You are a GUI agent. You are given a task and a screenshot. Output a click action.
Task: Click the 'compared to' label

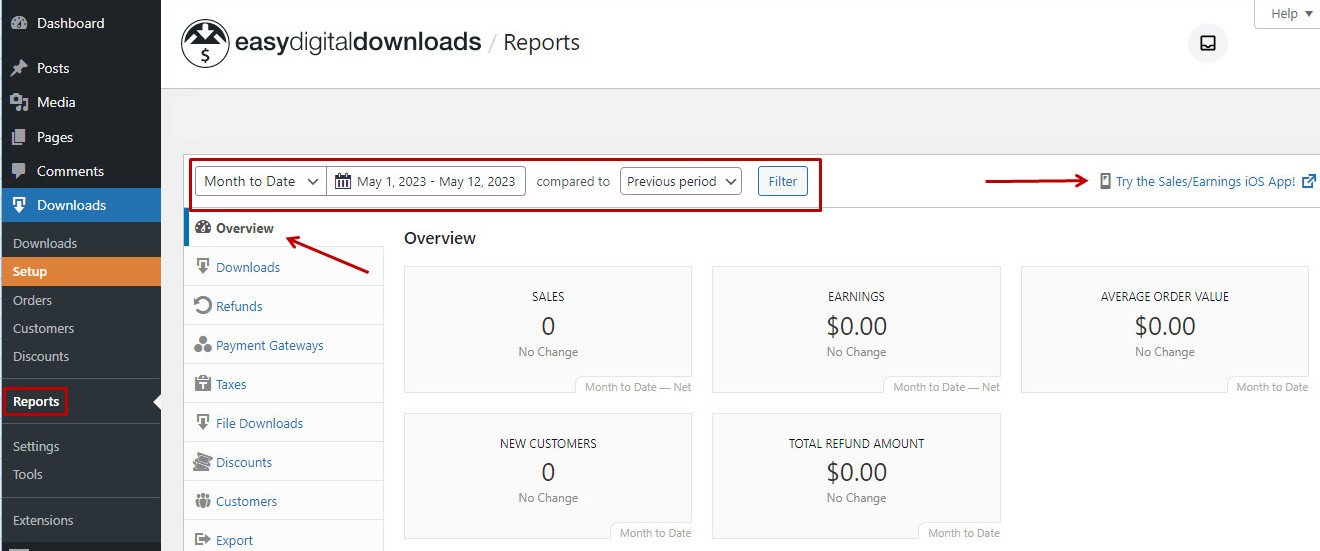[573, 181]
